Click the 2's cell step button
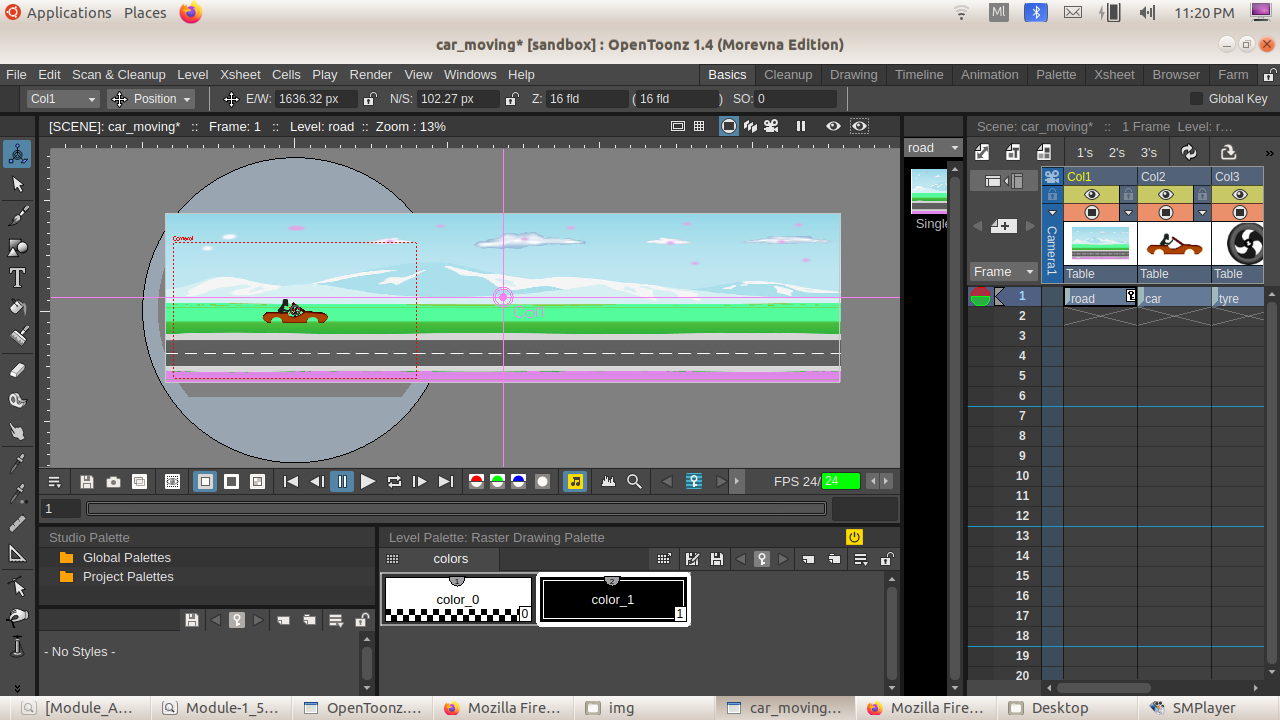This screenshot has height=720, width=1280. point(1117,152)
